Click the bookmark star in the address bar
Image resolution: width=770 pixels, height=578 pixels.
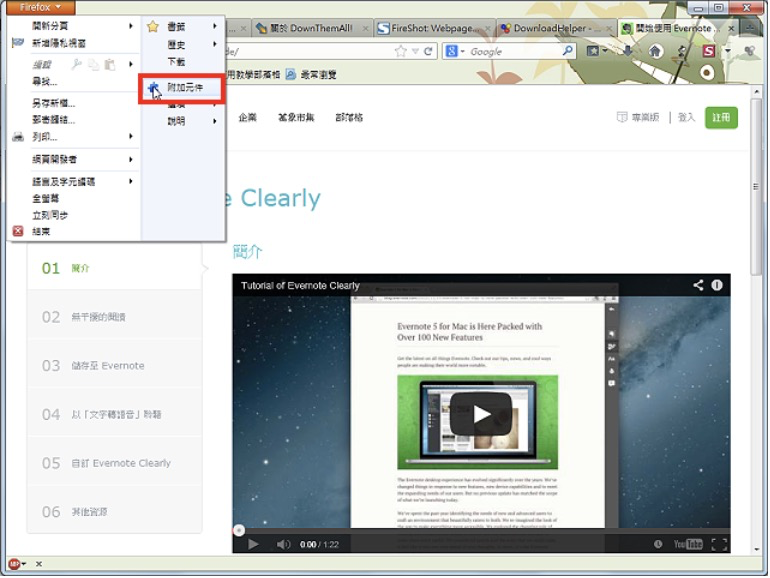click(x=401, y=51)
